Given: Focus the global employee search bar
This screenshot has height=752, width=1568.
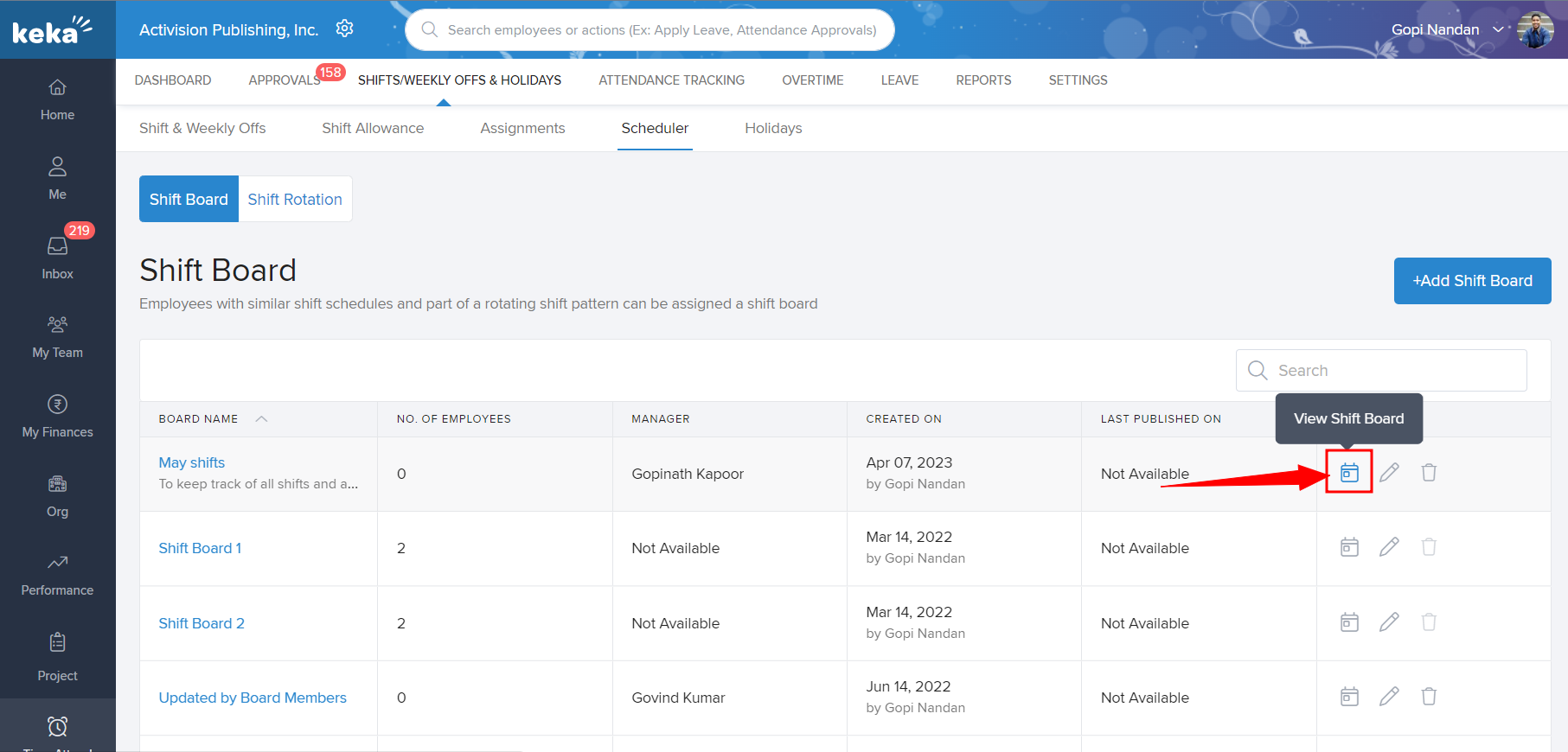Looking at the screenshot, I should pyautogui.click(x=662, y=30).
